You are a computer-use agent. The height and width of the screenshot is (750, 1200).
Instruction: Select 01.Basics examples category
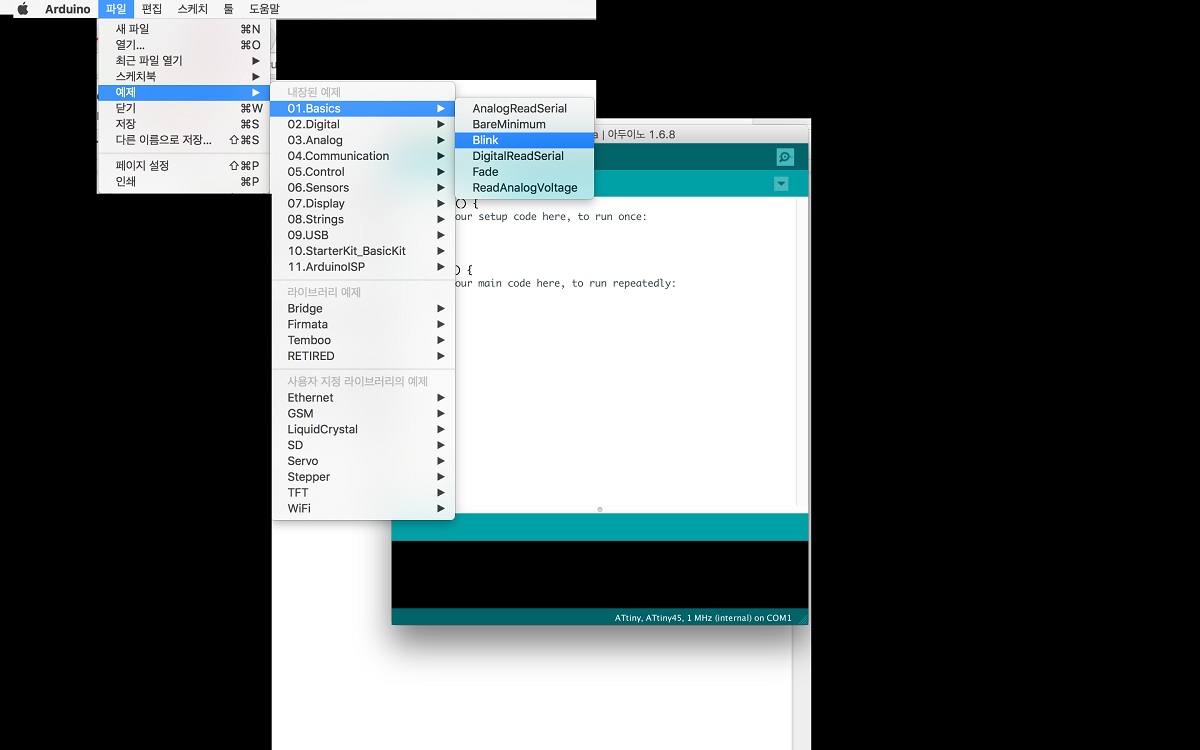tap(363, 108)
